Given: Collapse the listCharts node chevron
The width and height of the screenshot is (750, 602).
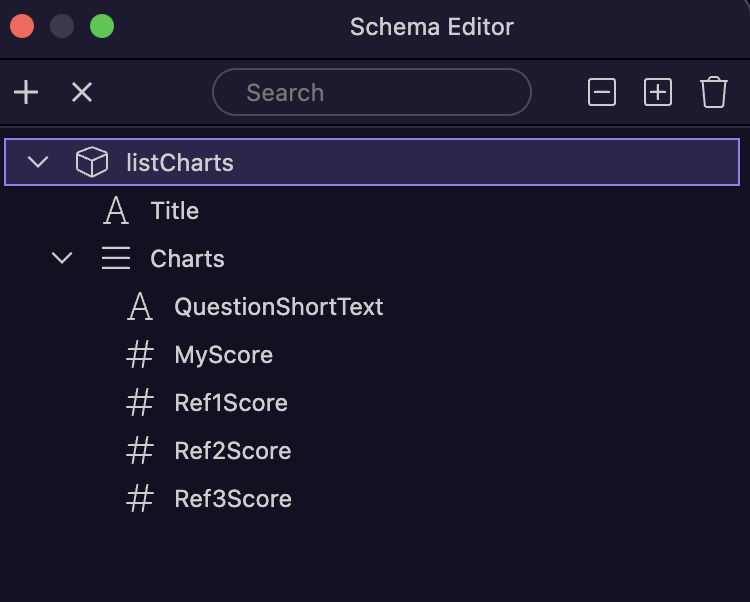Looking at the screenshot, I should click(x=38, y=162).
